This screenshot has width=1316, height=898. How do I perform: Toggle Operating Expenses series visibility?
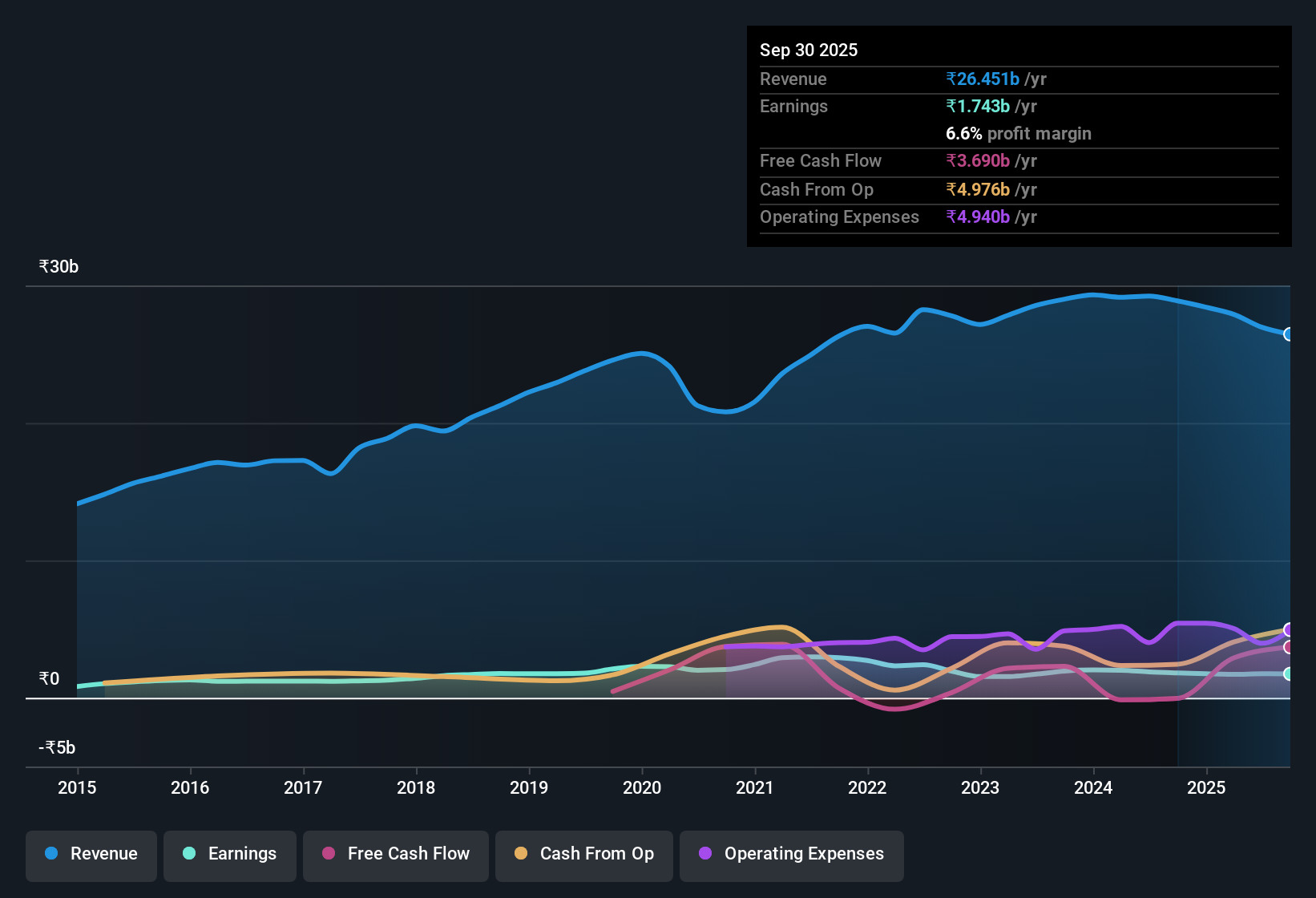[791, 854]
